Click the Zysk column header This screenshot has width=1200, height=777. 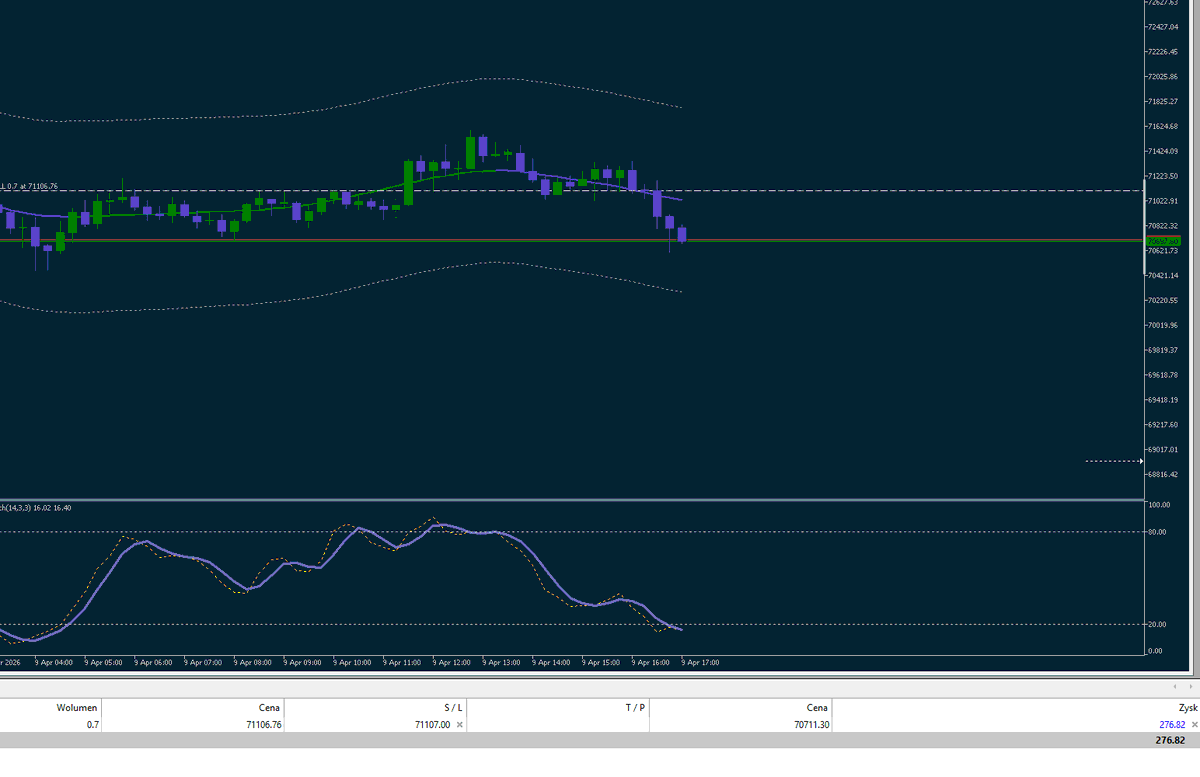(1188, 707)
